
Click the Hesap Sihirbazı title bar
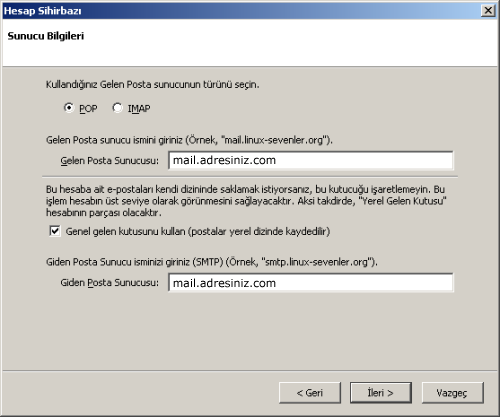tap(240, 11)
